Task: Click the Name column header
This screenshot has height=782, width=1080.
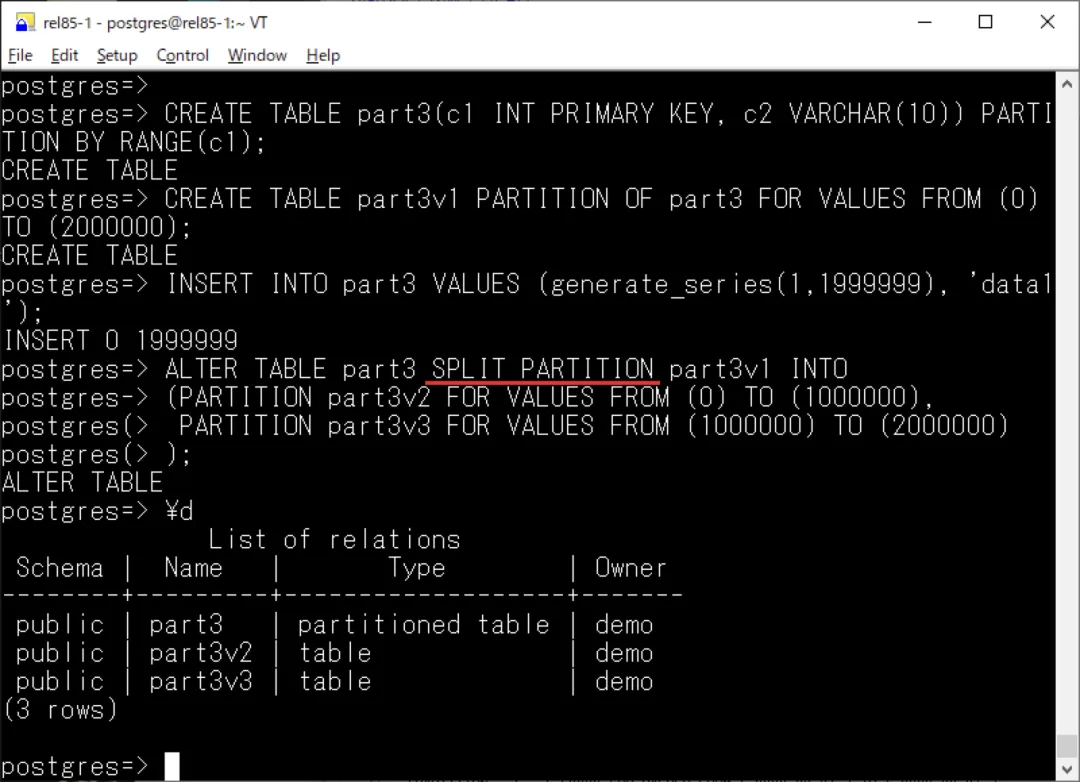Action: [x=194, y=568]
